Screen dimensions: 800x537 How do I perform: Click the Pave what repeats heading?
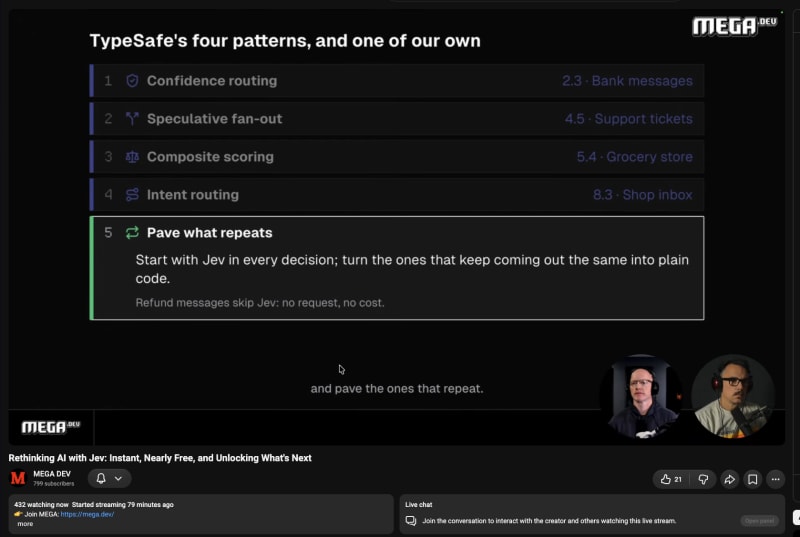pyautogui.click(x=209, y=233)
